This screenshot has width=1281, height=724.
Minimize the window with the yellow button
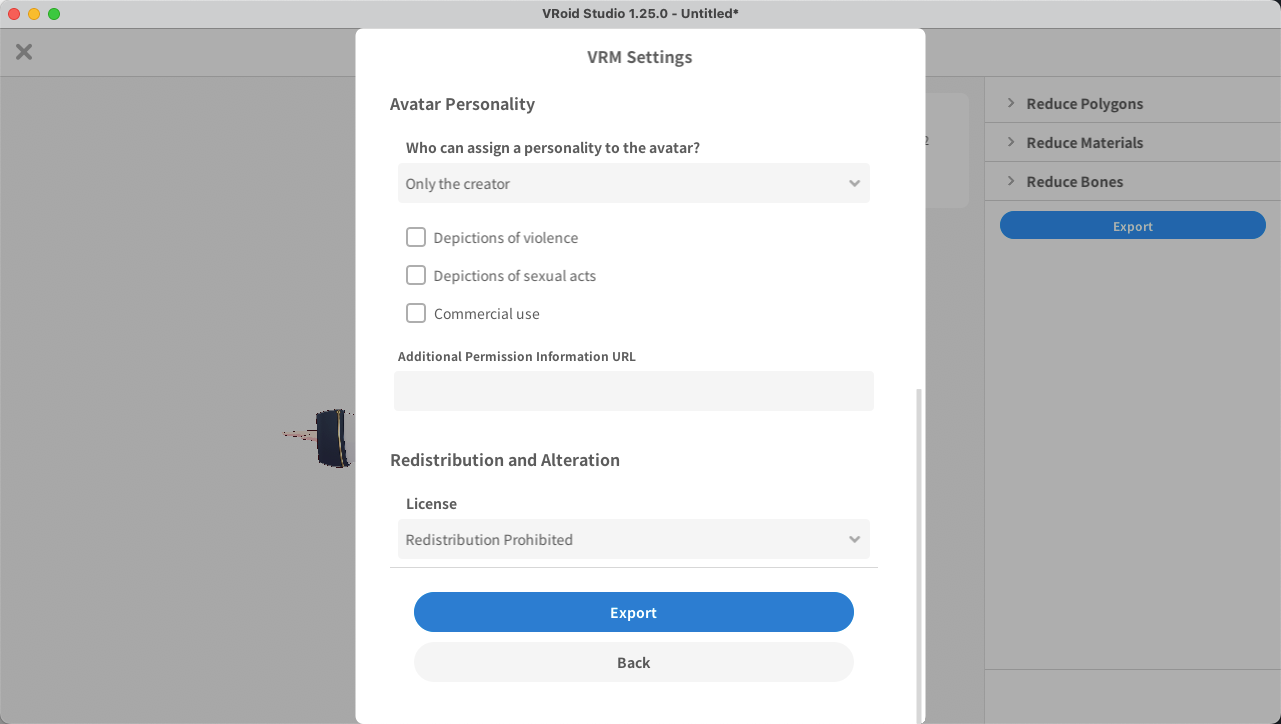tap(34, 14)
